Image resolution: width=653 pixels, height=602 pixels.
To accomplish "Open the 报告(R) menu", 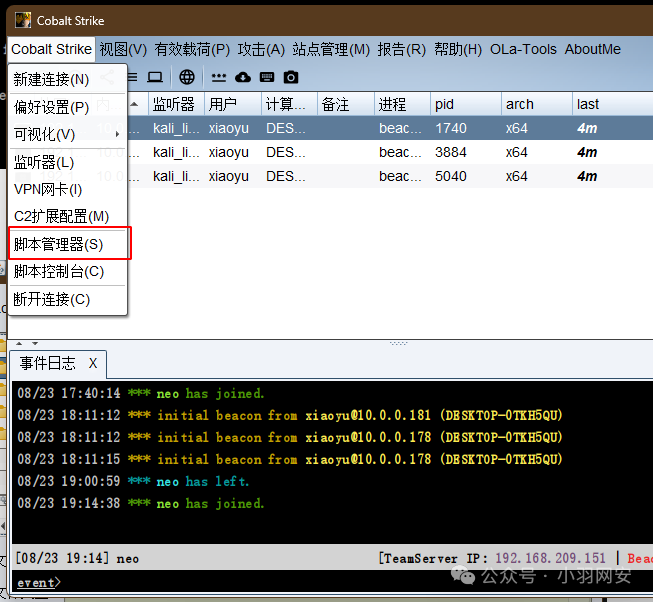I will click(401, 50).
